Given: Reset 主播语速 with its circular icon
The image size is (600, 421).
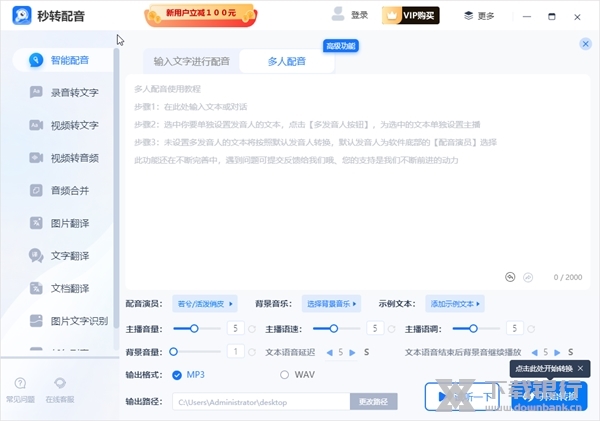Looking at the screenshot, I should tap(391, 329).
